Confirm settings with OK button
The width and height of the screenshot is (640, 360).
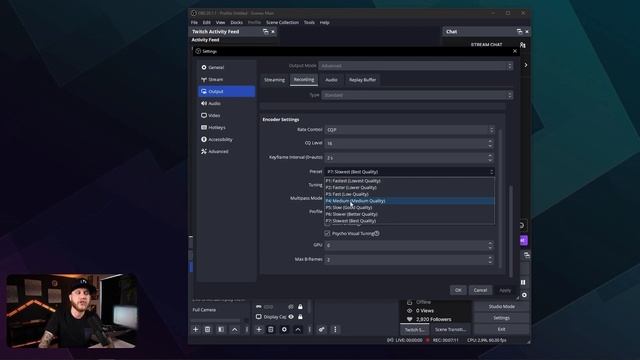[458, 290]
